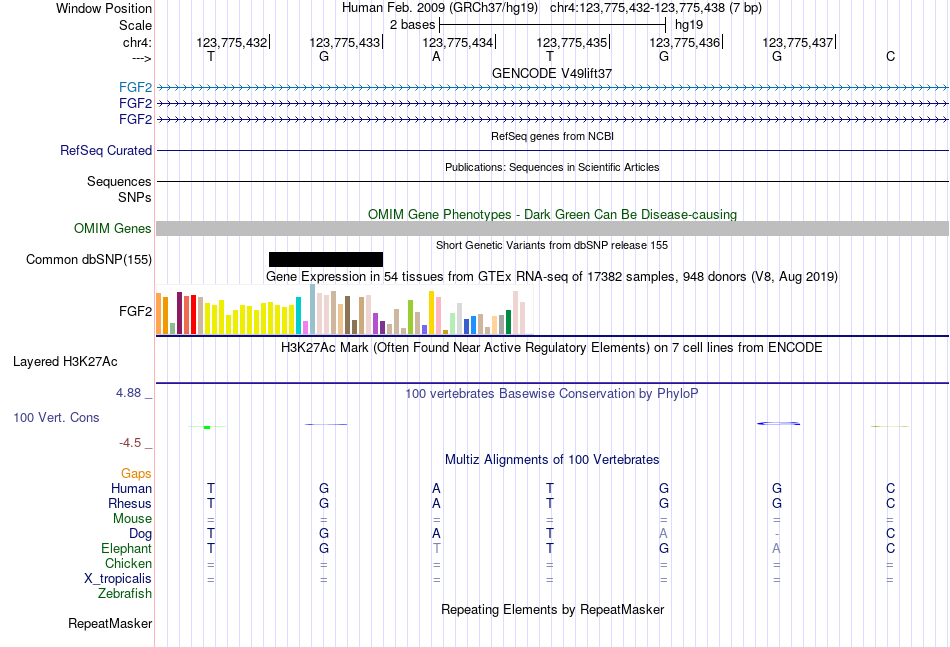Click the hg19 label beside the scale bar
The image size is (950, 647).
click(689, 25)
